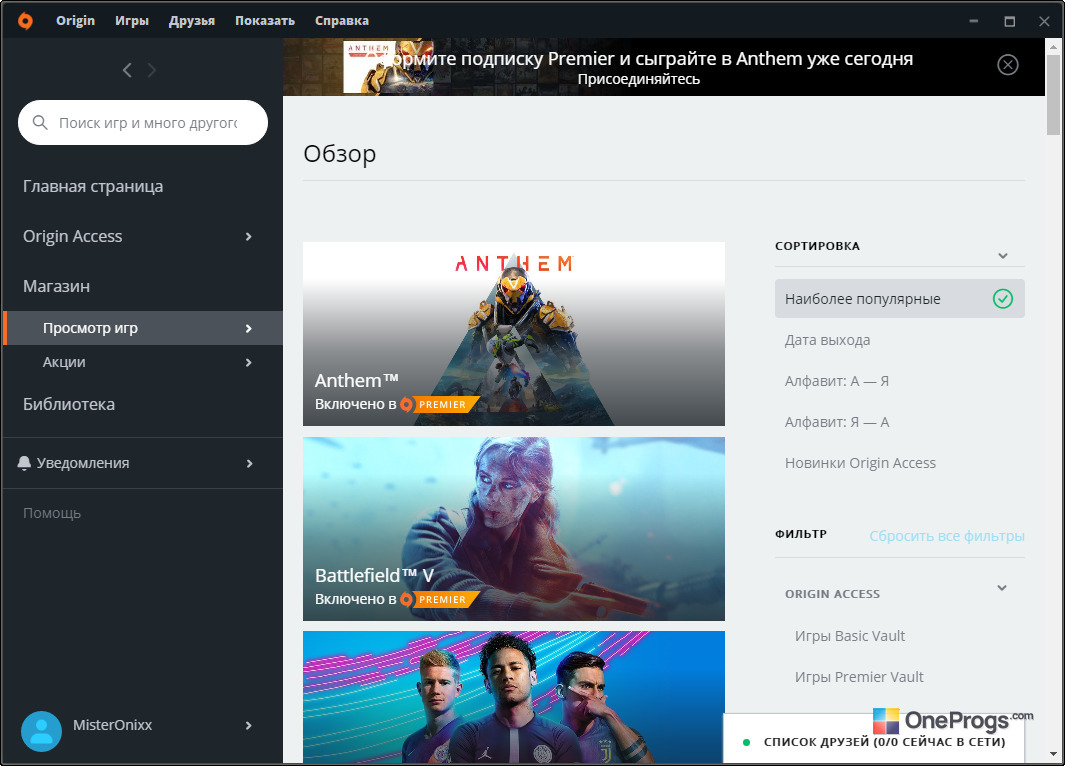The height and width of the screenshot is (766, 1065).
Task: Filter by Игры Premier Vault
Action: [859, 677]
